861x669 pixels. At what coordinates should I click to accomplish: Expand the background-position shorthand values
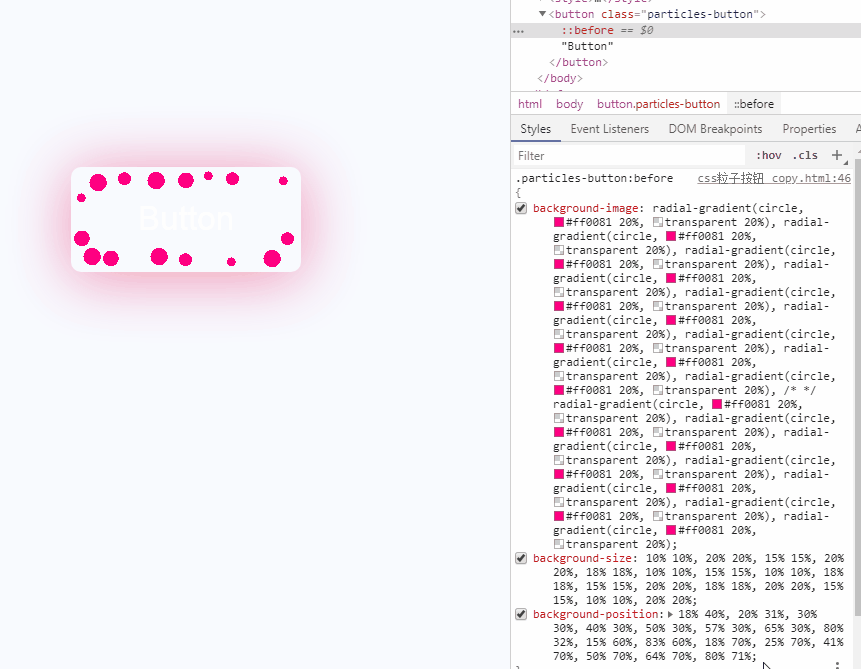click(x=670, y=614)
